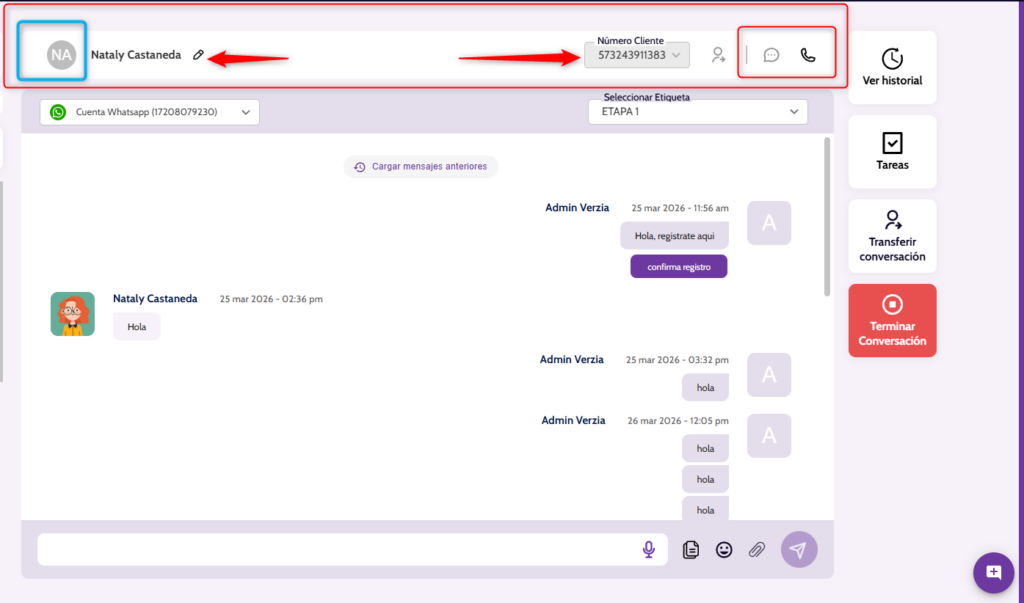1024x603 pixels.
Task: Click the message text input field
Action: tap(335, 549)
